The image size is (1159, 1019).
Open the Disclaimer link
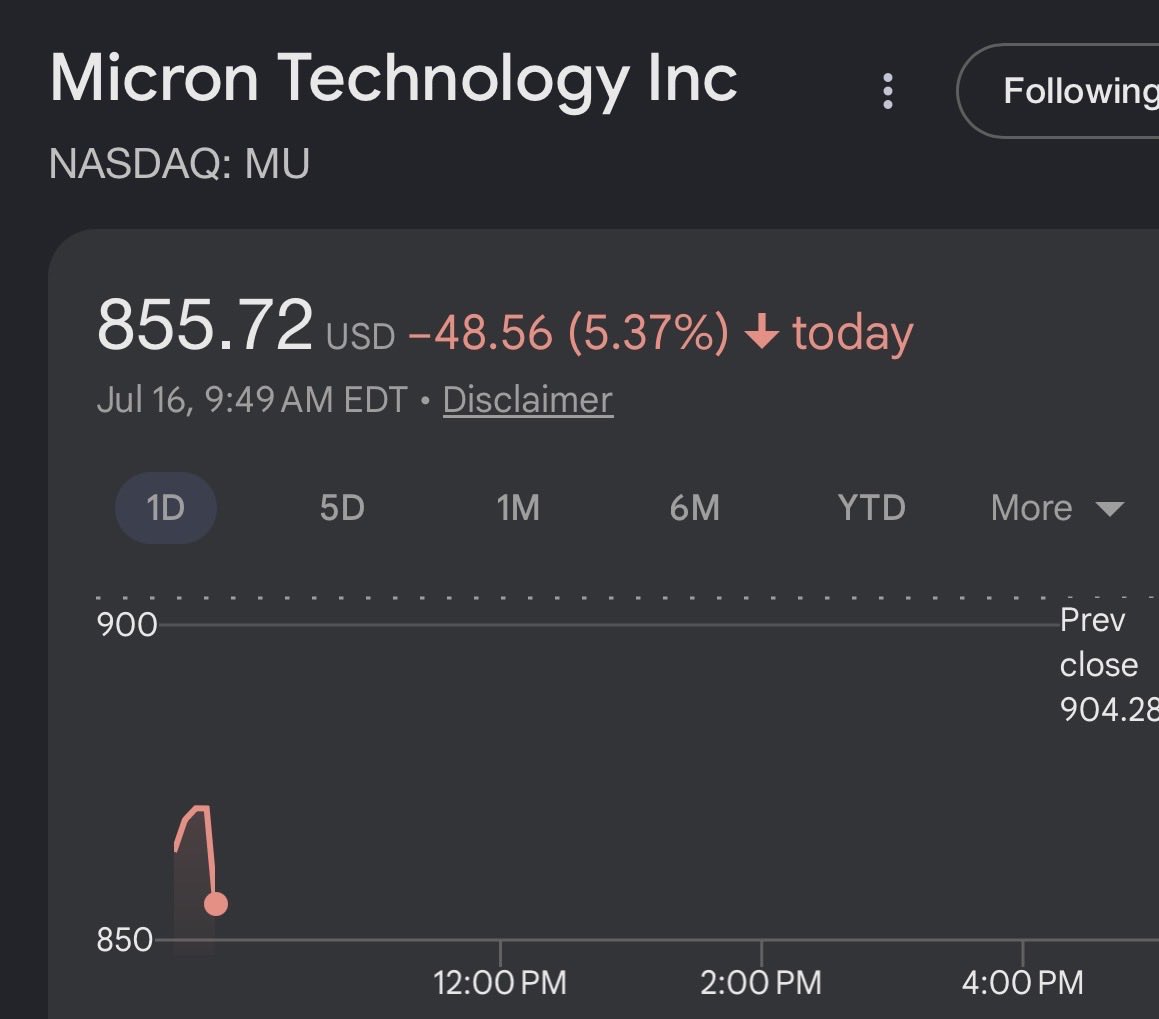[528, 400]
